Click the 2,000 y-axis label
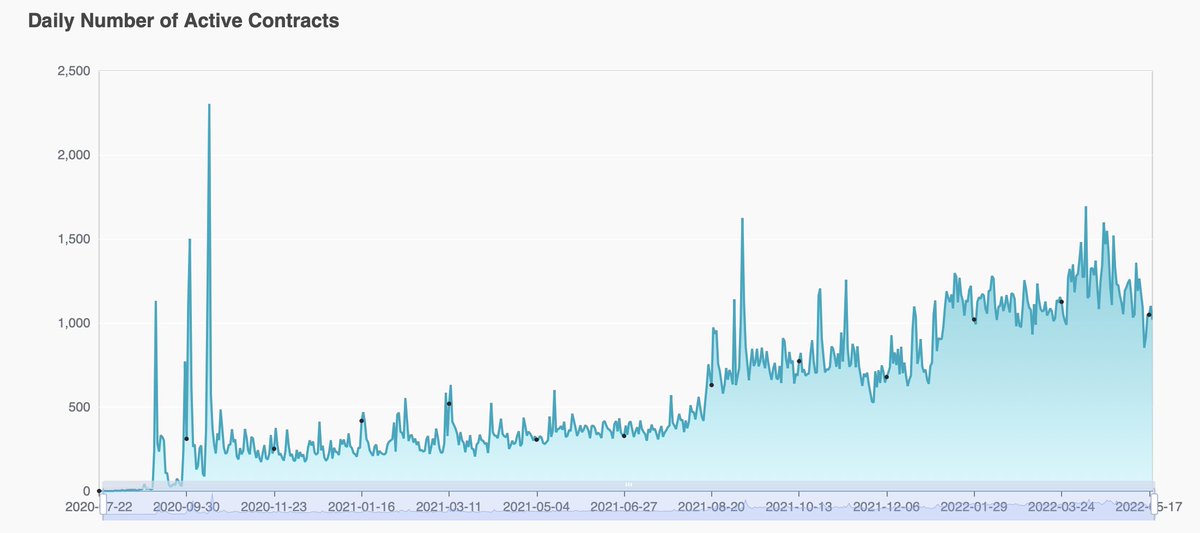Image resolution: width=1200 pixels, height=533 pixels. coord(75,155)
